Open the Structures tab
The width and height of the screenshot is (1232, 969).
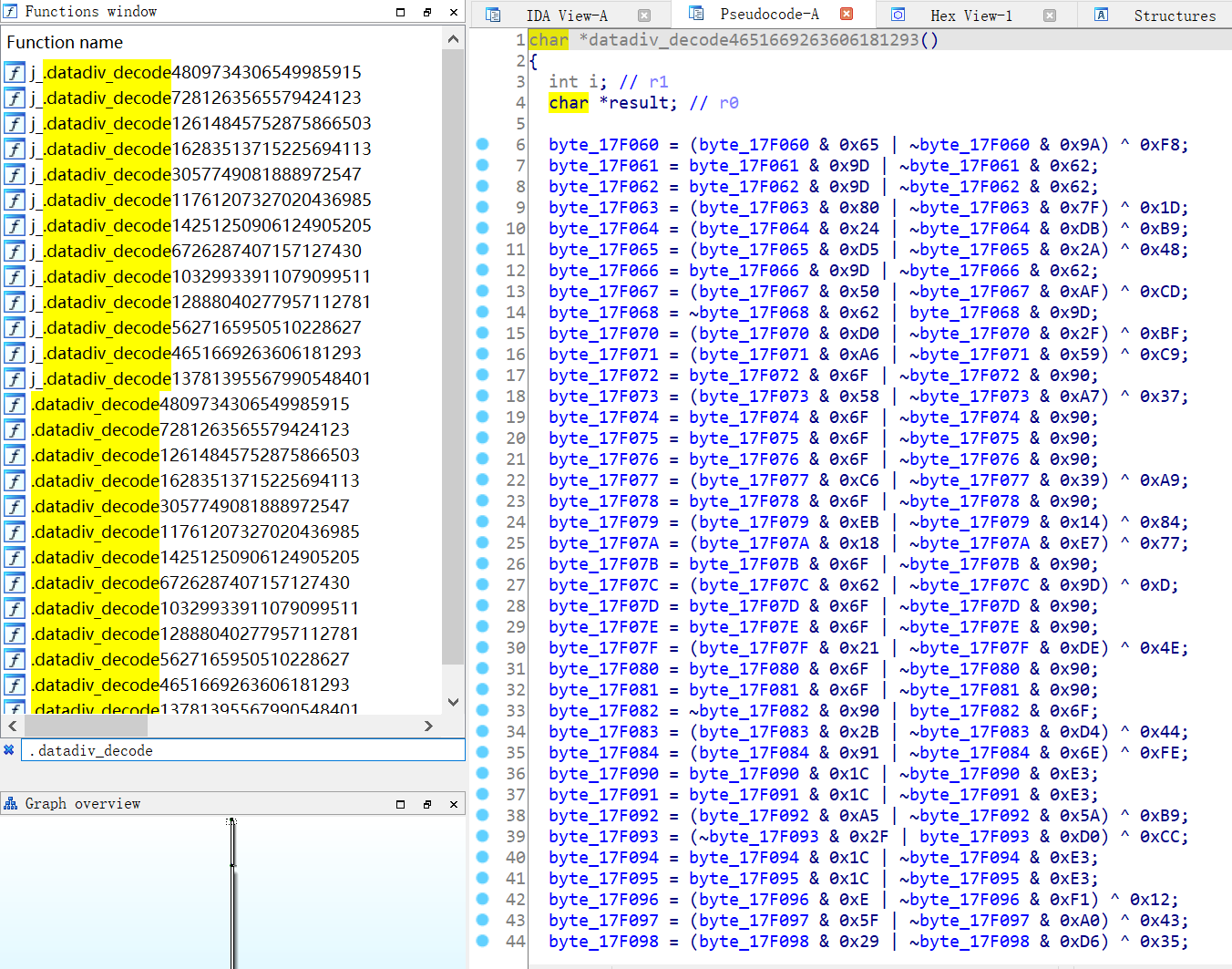click(x=1175, y=15)
